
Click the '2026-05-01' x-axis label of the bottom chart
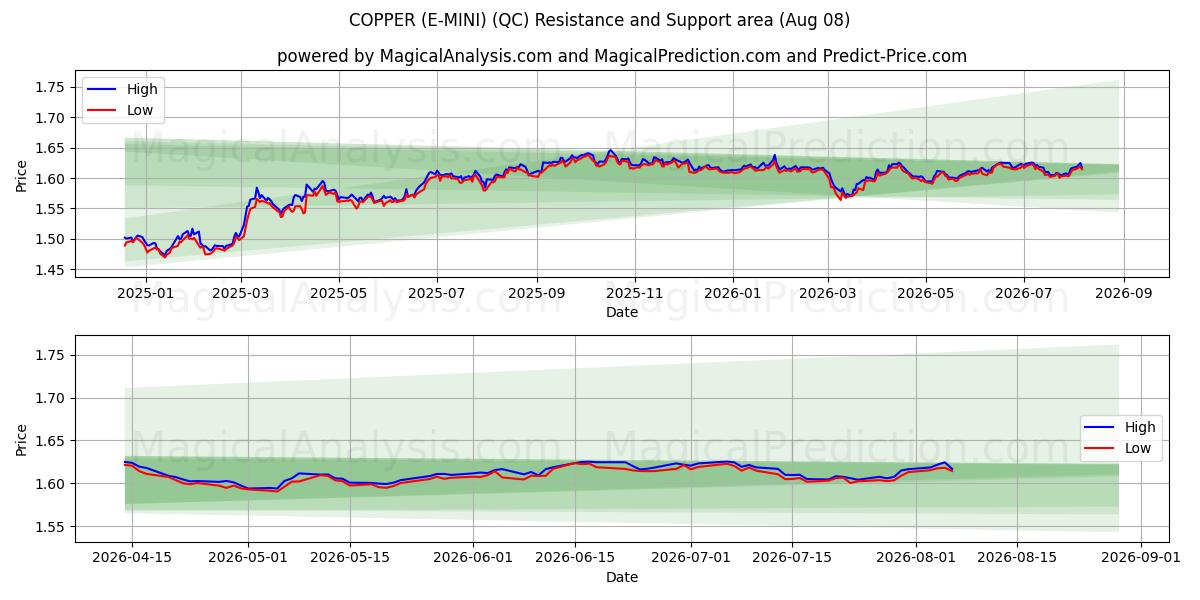[x=248, y=558]
